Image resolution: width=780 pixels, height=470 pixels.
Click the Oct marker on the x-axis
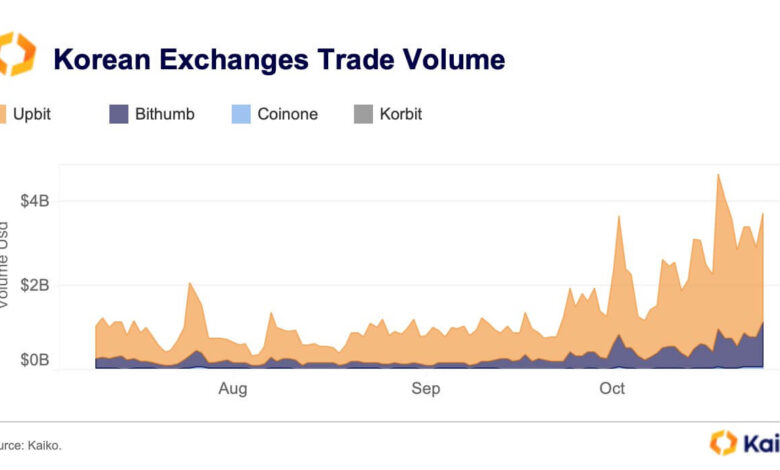click(611, 388)
